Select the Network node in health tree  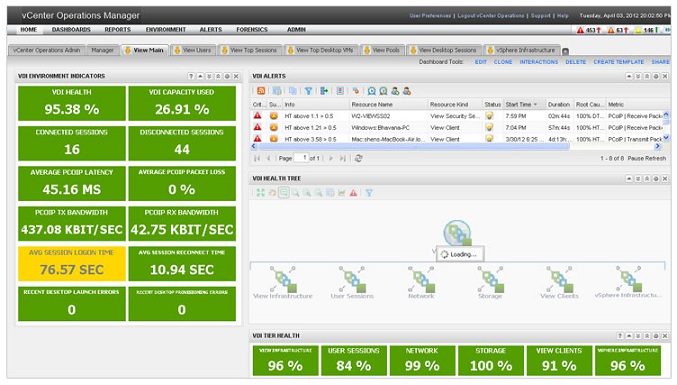tap(421, 283)
